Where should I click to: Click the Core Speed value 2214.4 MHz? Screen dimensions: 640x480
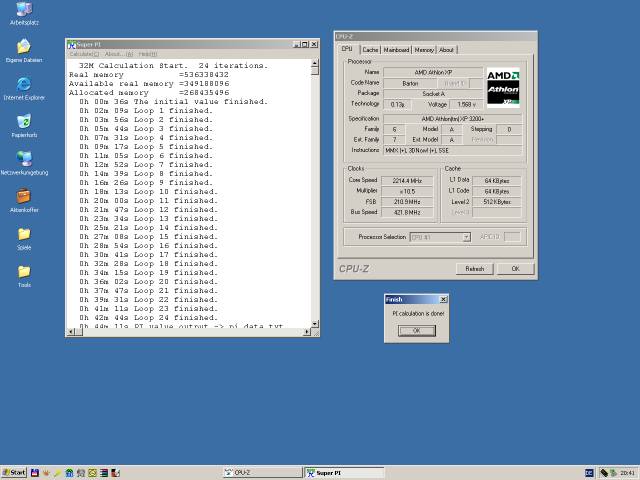(407, 180)
